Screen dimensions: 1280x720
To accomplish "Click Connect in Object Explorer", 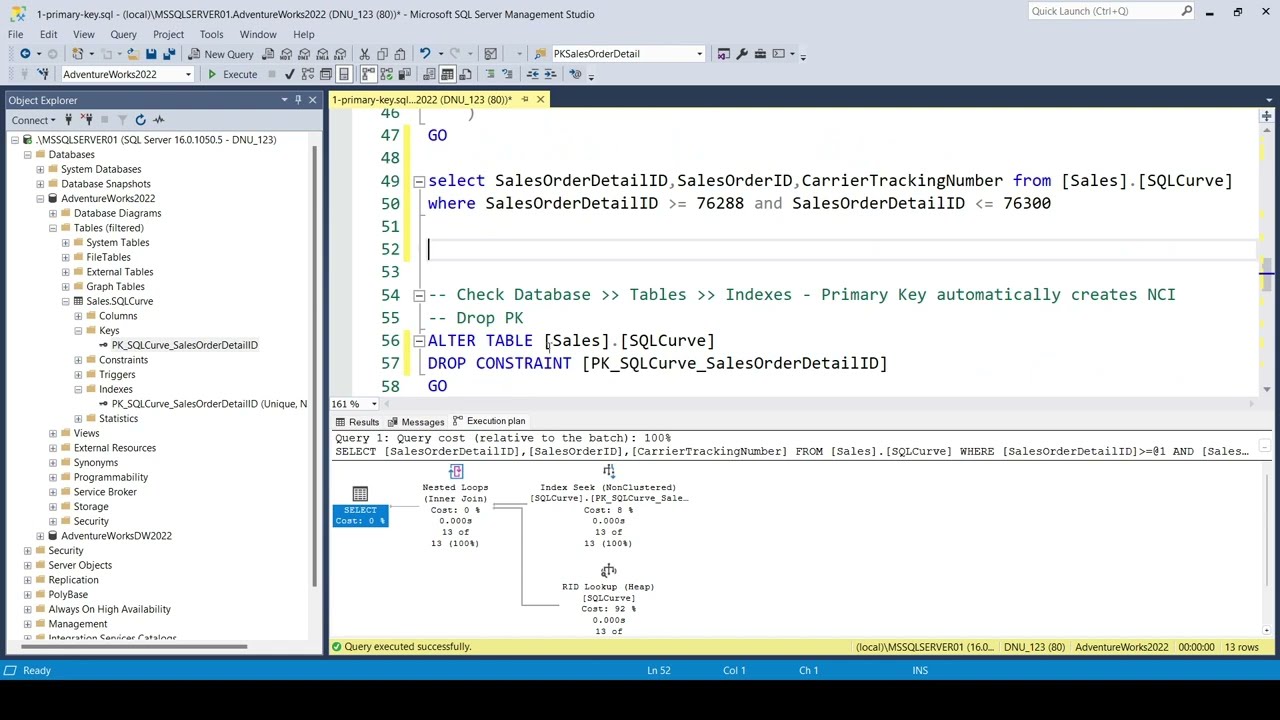I will (x=34, y=120).
